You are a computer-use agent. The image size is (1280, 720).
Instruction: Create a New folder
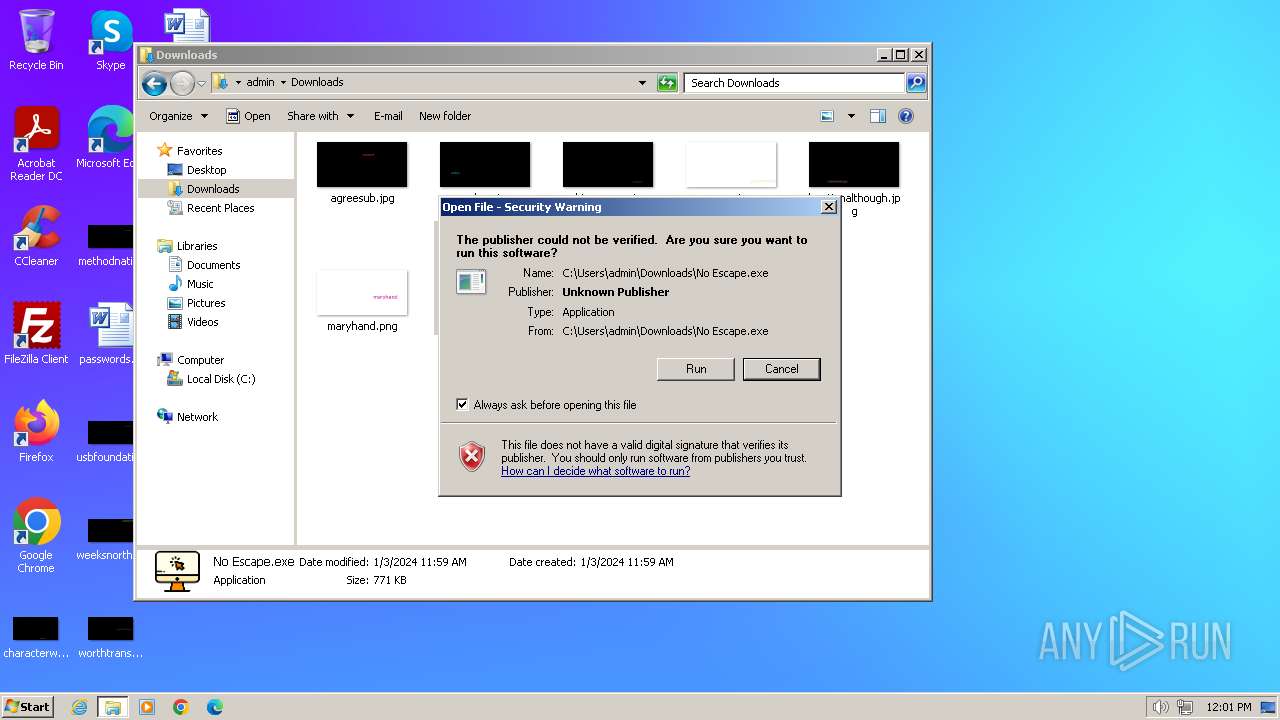coord(445,116)
